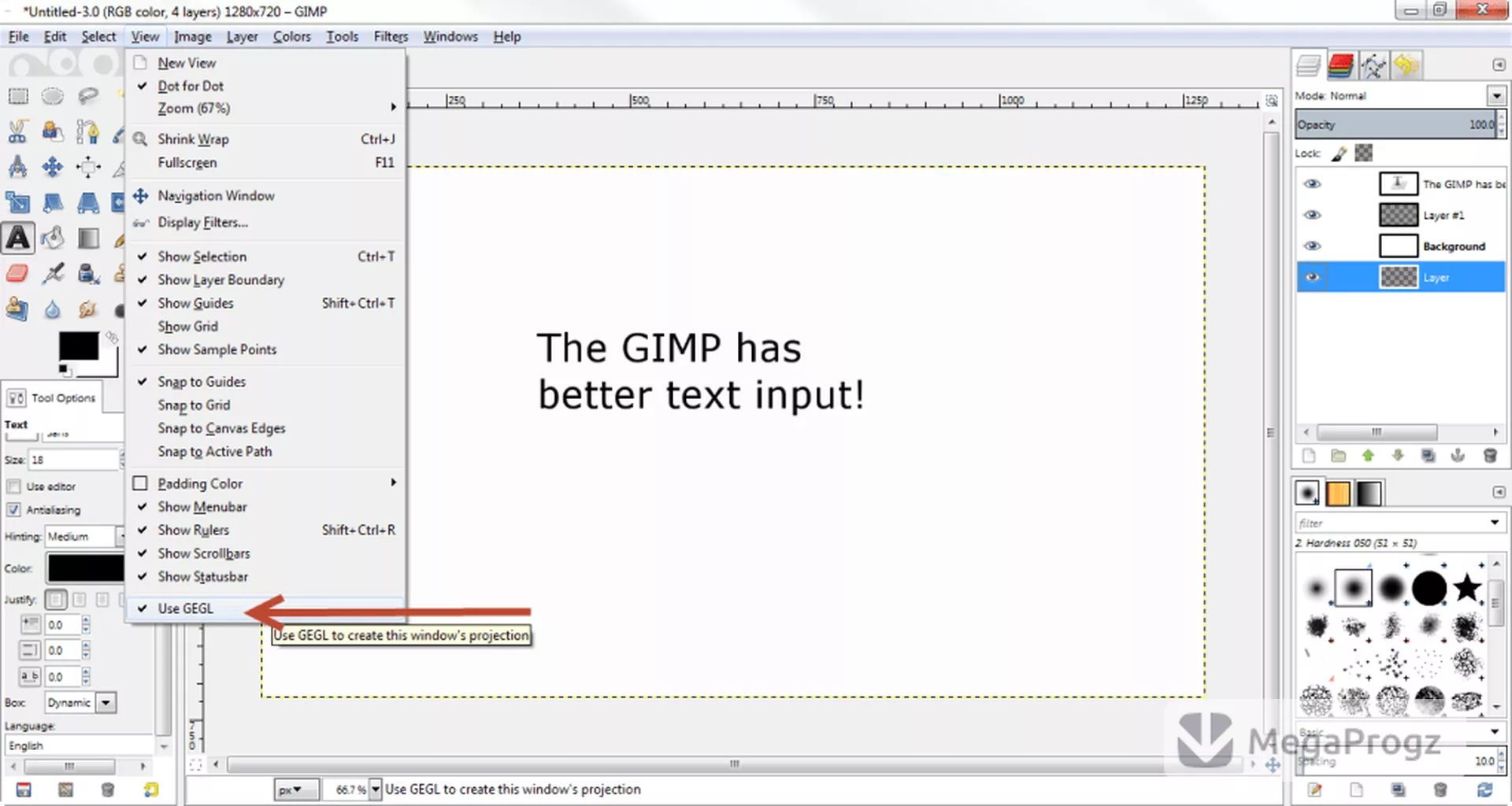Select the Ellipse Select tool
Image resolution: width=1512 pixels, height=806 pixels.
tap(53, 96)
